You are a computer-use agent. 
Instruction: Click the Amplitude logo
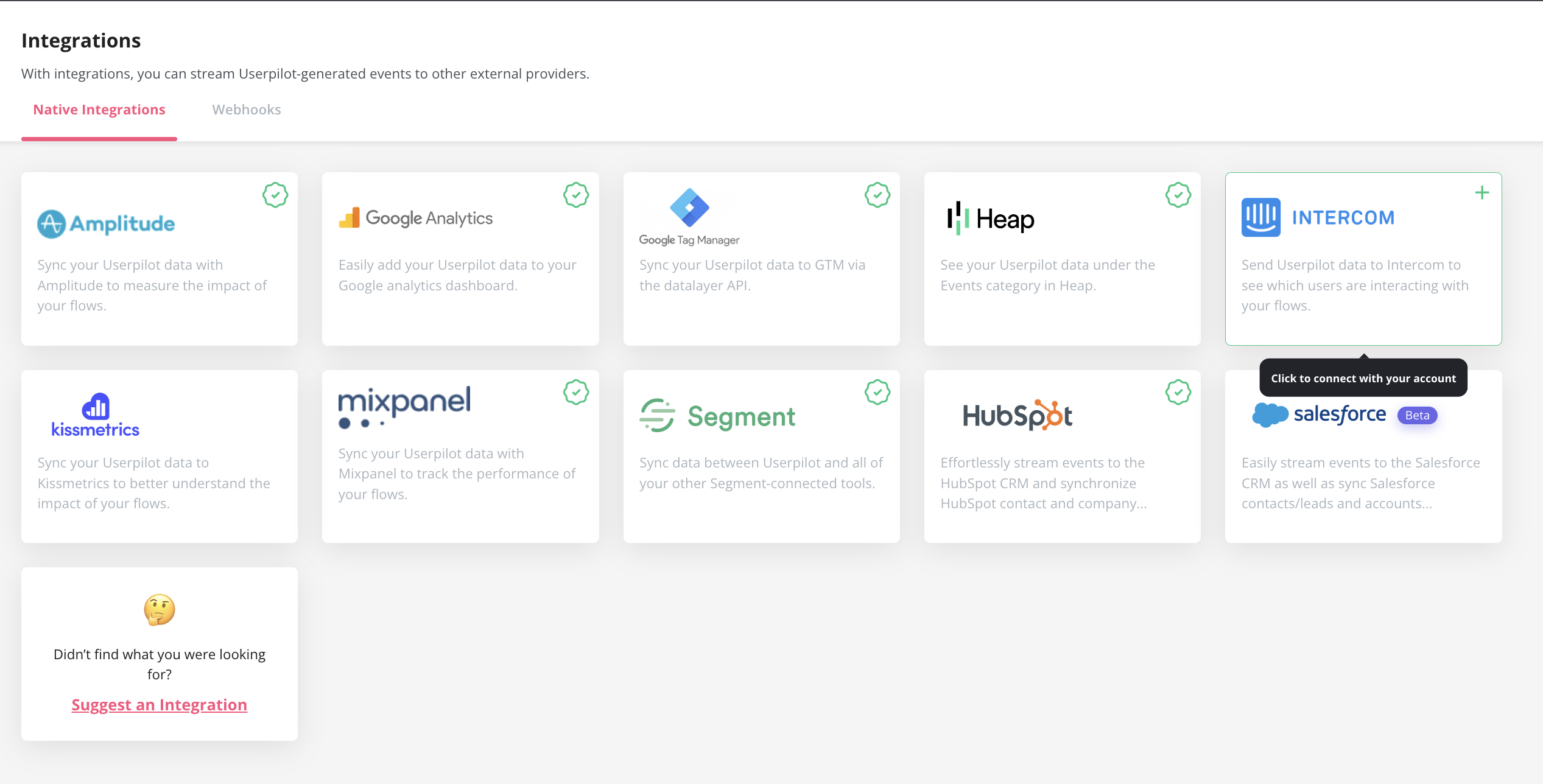(106, 223)
